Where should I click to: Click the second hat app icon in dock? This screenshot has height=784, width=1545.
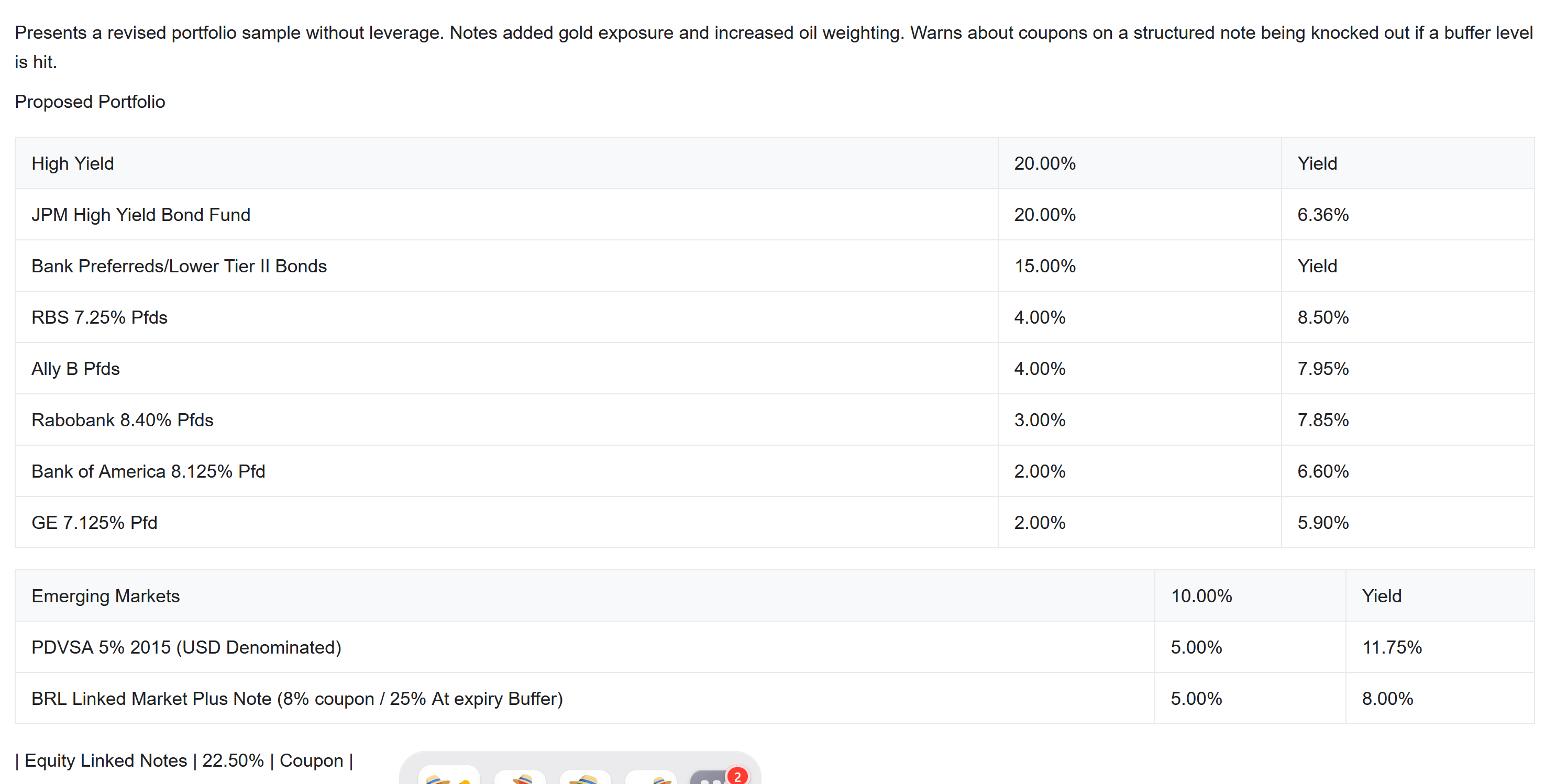coord(521,777)
